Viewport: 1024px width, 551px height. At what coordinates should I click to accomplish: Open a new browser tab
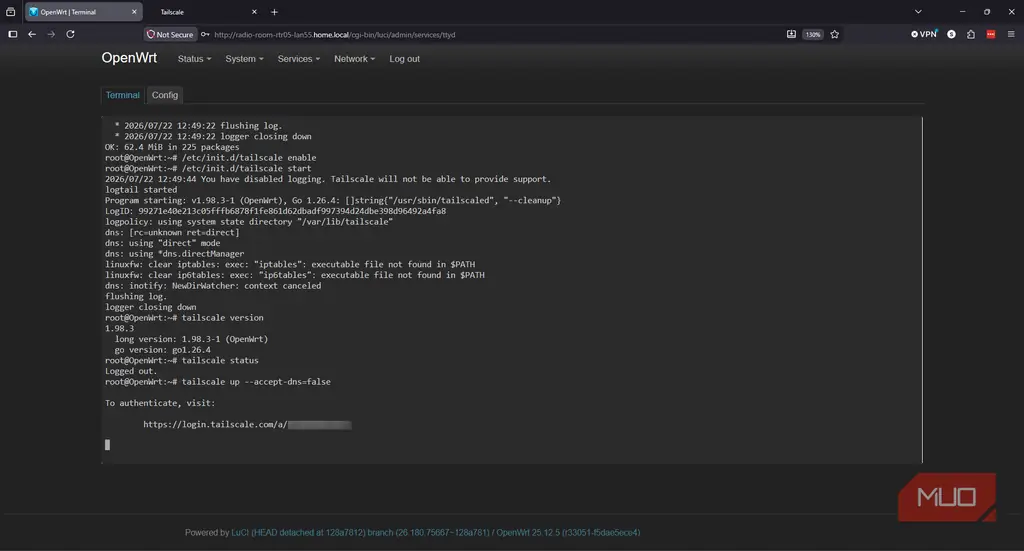[x=274, y=12]
